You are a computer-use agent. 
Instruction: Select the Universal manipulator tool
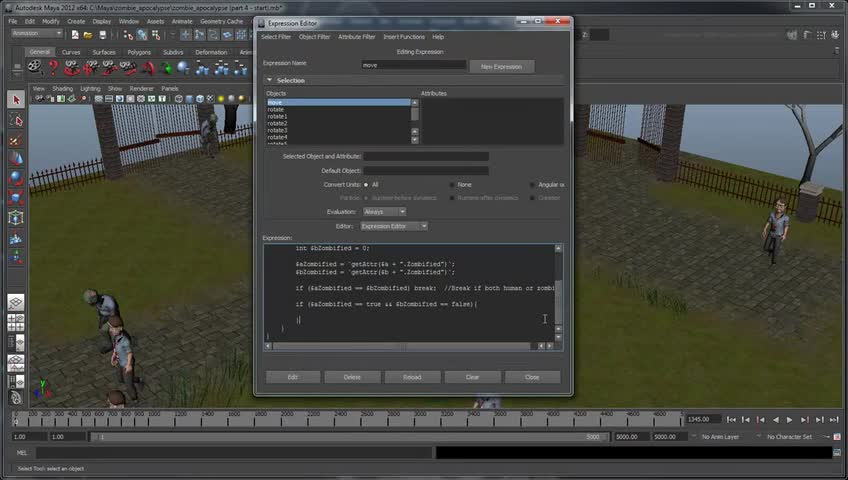(16, 217)
